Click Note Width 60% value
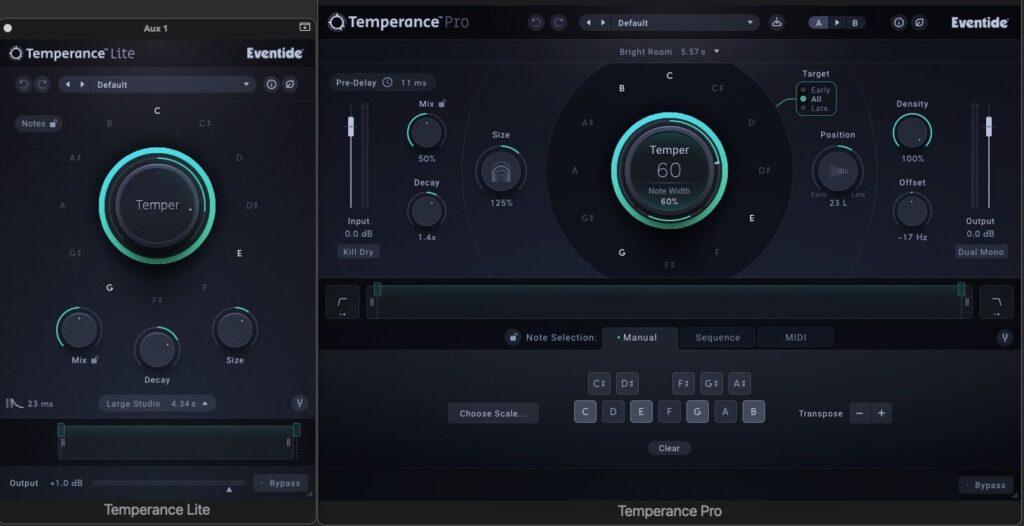1024x526 pixels. point(669,202)
